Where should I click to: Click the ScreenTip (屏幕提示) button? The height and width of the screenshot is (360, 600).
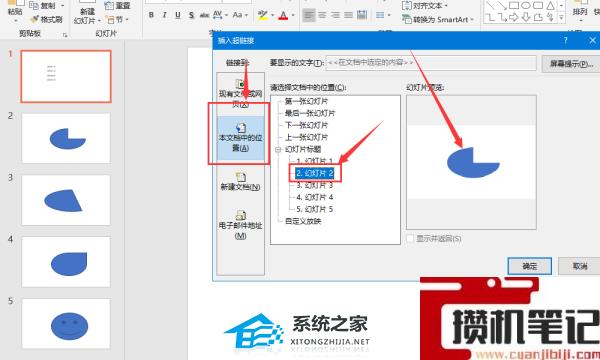[x=571, y=64]
